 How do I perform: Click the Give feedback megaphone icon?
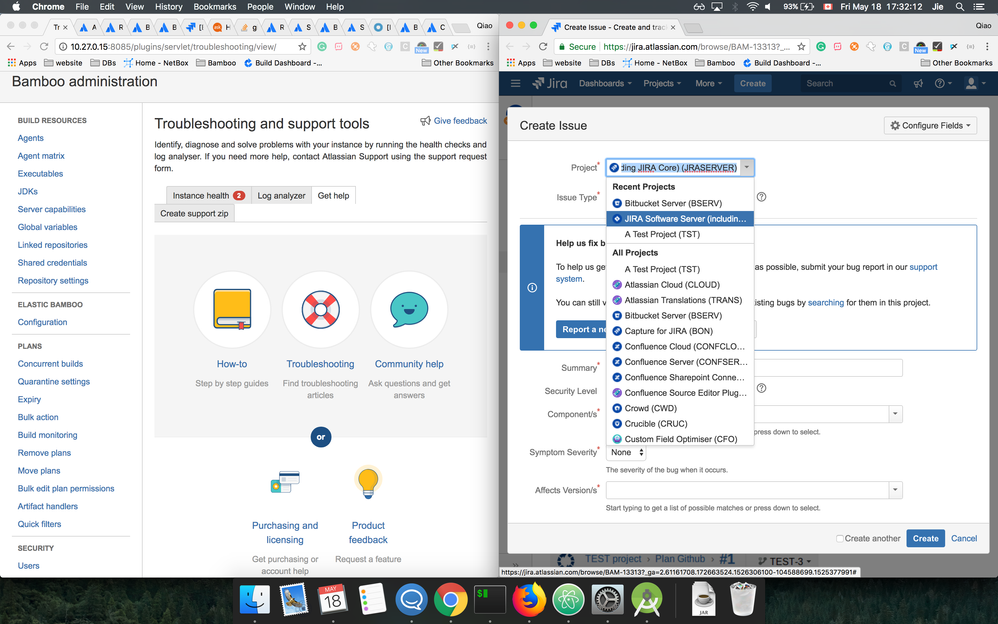[425, 121]
